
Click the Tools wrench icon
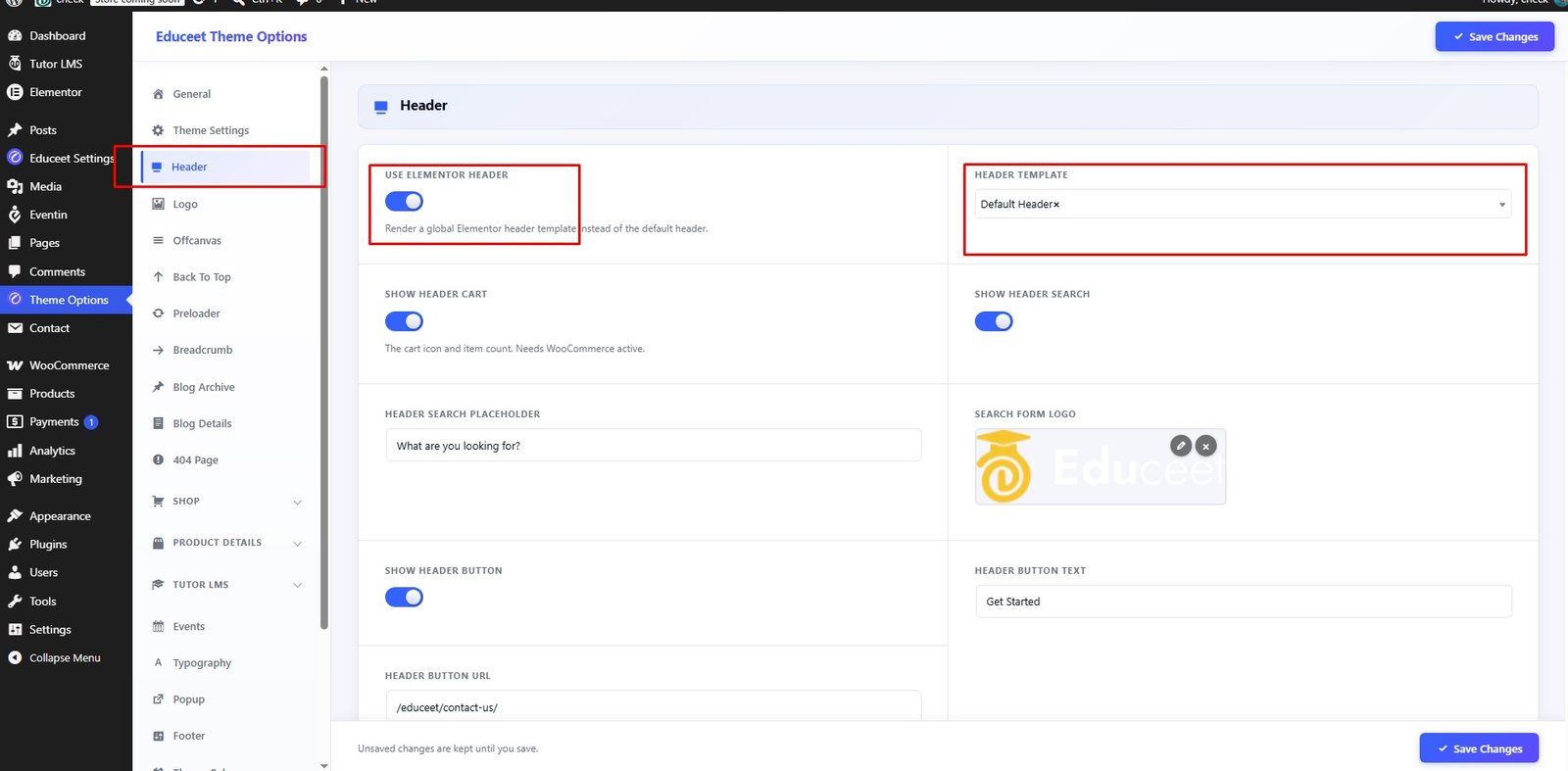[15, 602]
